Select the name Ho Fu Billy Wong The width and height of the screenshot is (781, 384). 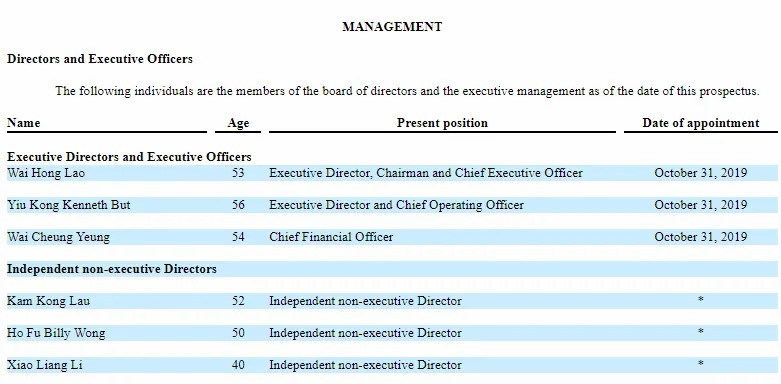(x=56, y=333)
